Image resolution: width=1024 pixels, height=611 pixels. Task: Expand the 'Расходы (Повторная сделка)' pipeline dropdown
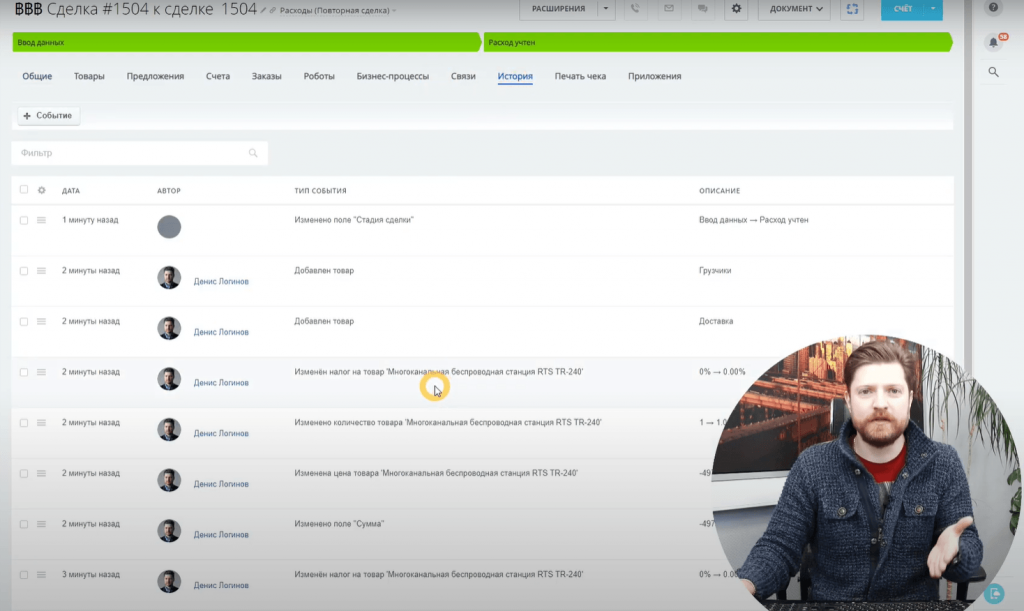click(338, 10)
